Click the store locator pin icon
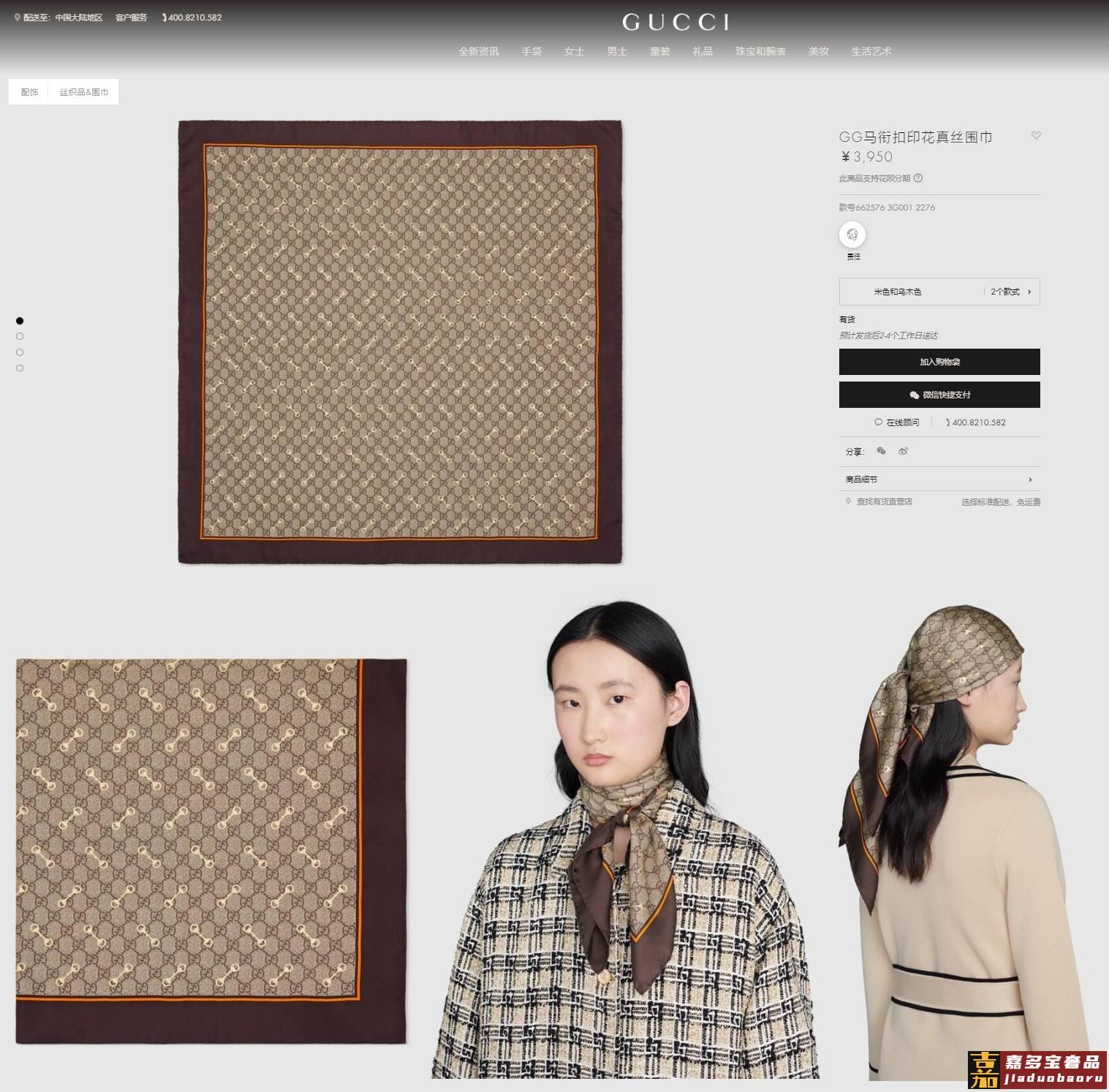Screen dimensions: 1109x1092 click(848, 501)
